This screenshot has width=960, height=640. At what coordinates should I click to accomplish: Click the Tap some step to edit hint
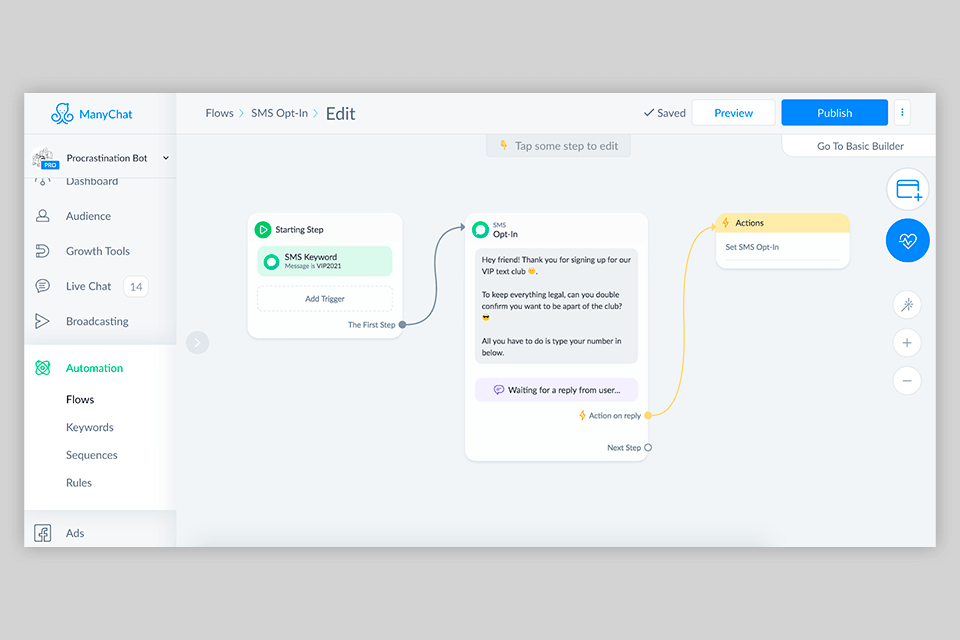pyautogui.click(x=558, y=146)
